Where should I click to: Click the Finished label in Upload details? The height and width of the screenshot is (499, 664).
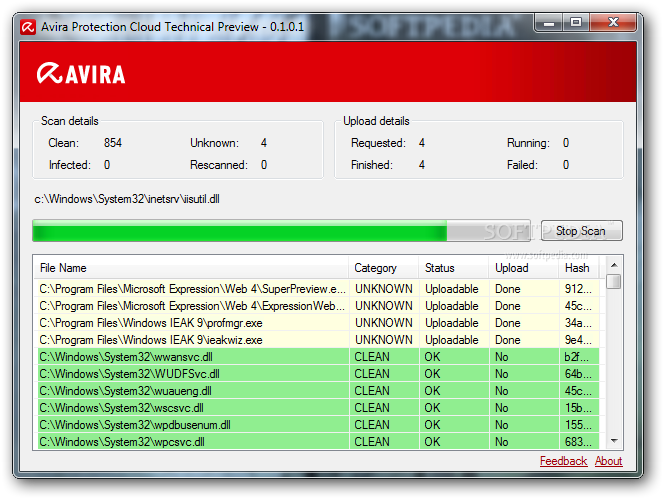[x=371, y=165]
